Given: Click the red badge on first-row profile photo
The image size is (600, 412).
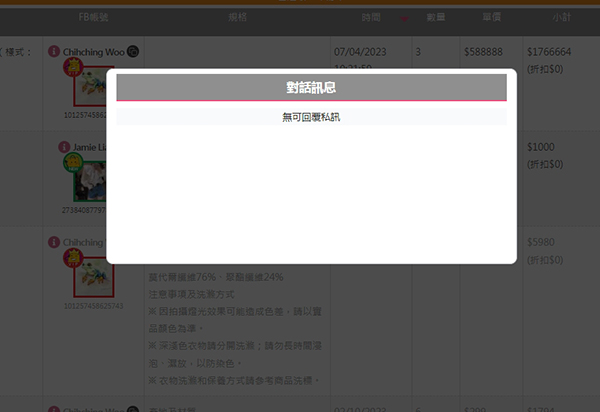Looking at the screenshot, I should tap(73, 67).
